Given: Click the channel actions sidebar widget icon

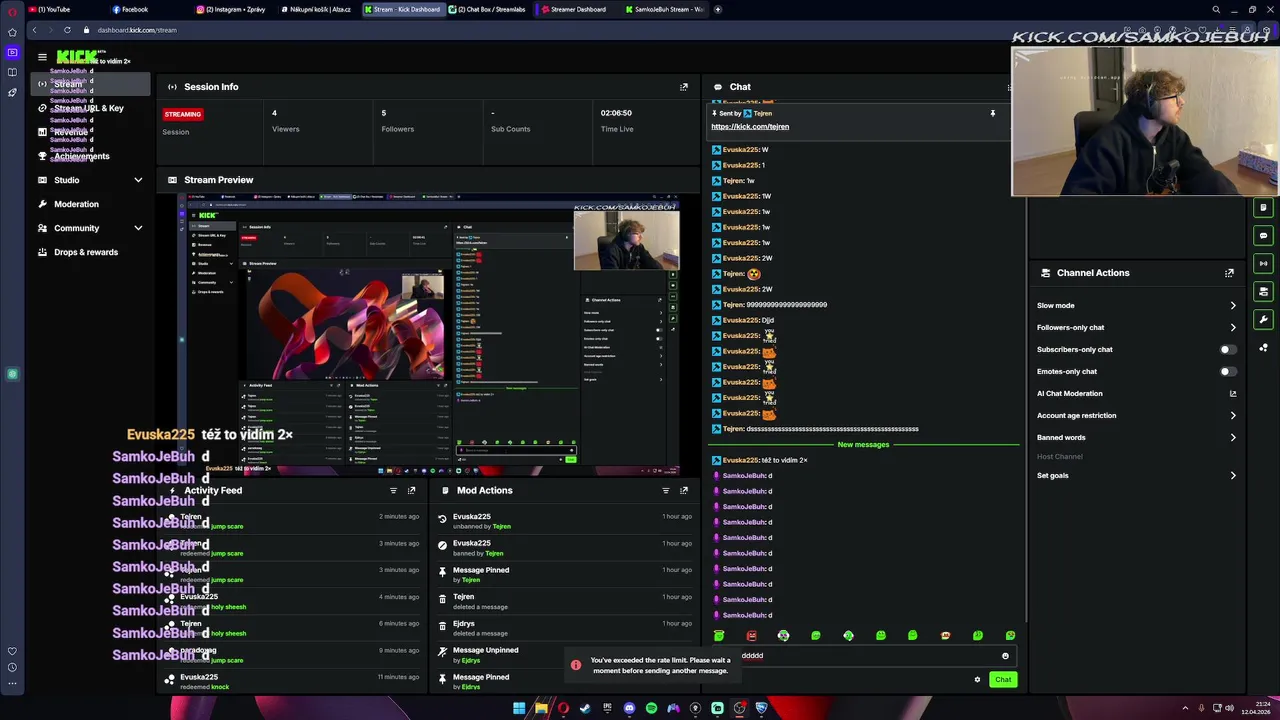Looking at the screenshot, I should pyautogui.click(x=1264, y=292).
